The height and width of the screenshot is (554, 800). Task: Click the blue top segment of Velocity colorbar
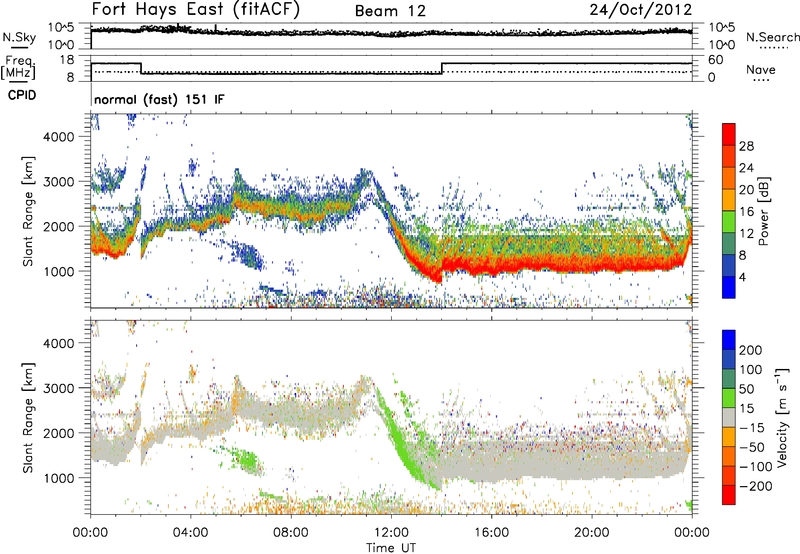tap(729, 340)
